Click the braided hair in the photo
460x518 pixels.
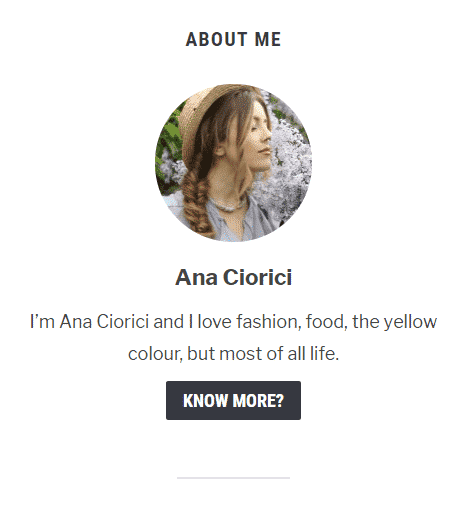197,200
